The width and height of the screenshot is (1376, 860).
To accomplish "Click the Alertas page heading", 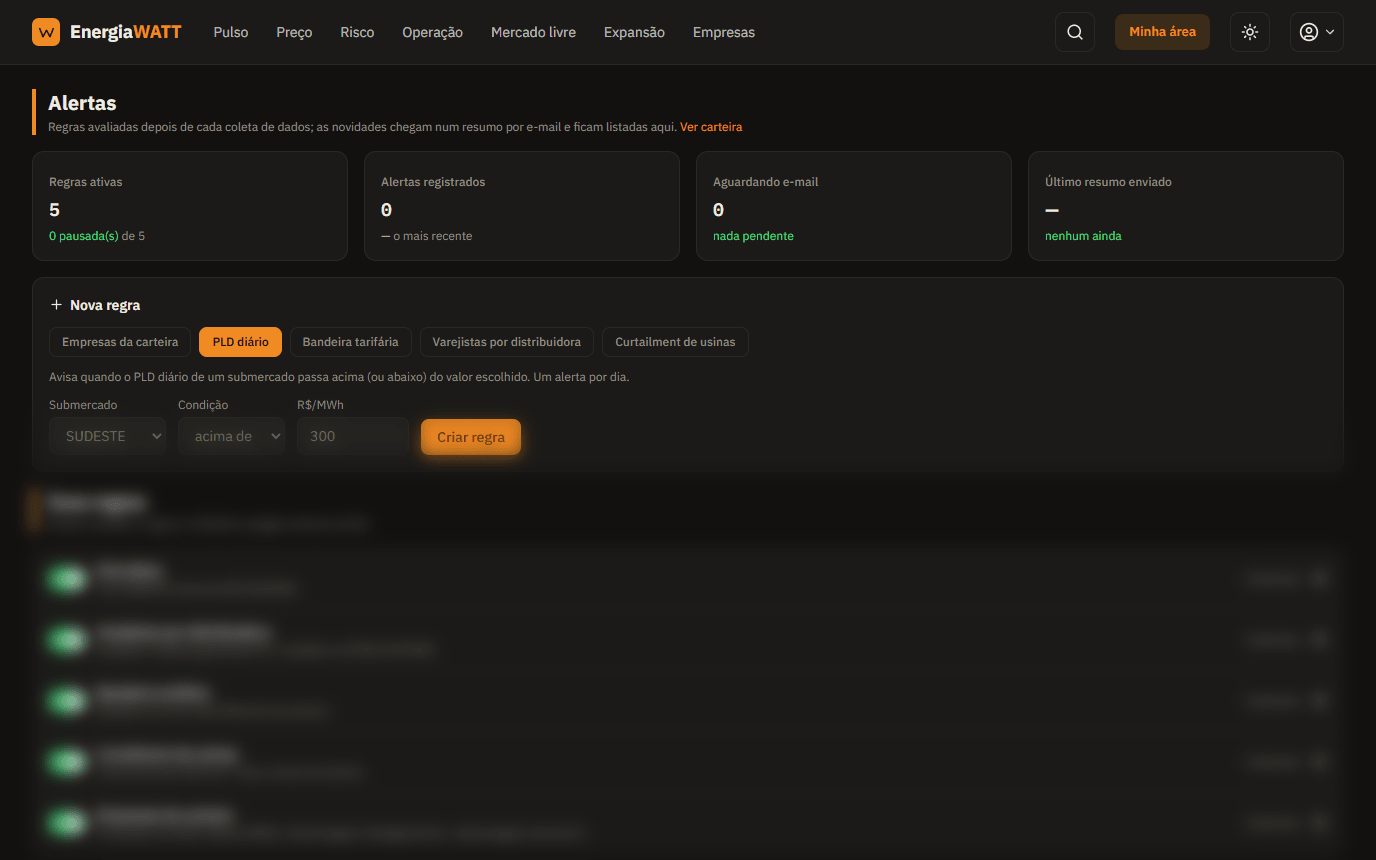I will click(82, 103).
